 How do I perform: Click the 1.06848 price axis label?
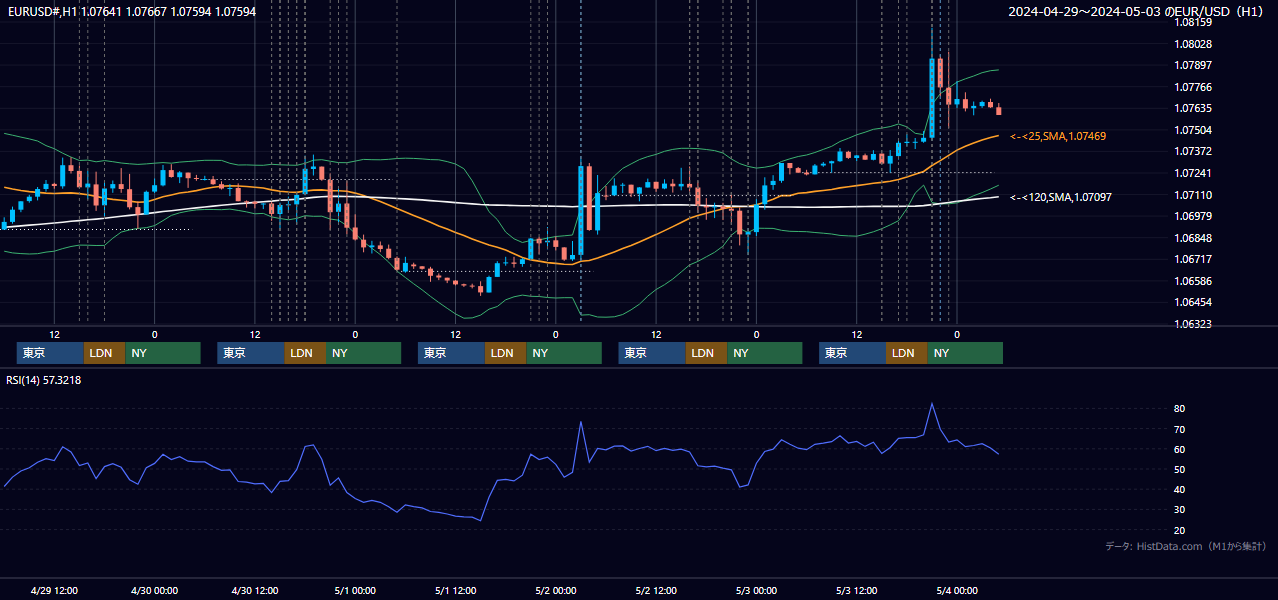pyautogui.click(x=1193, y=238)
